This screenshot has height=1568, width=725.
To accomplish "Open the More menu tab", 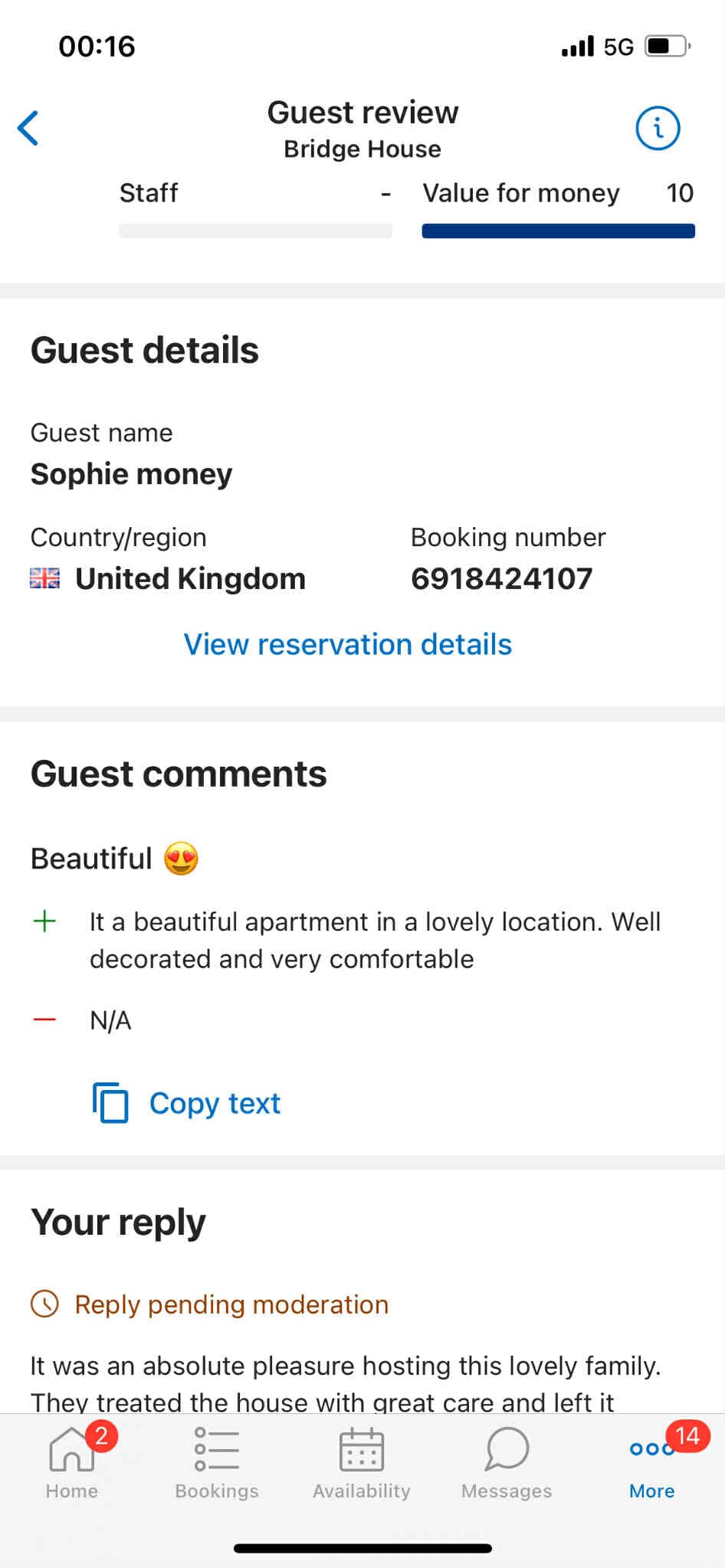I will point(651,1461).
